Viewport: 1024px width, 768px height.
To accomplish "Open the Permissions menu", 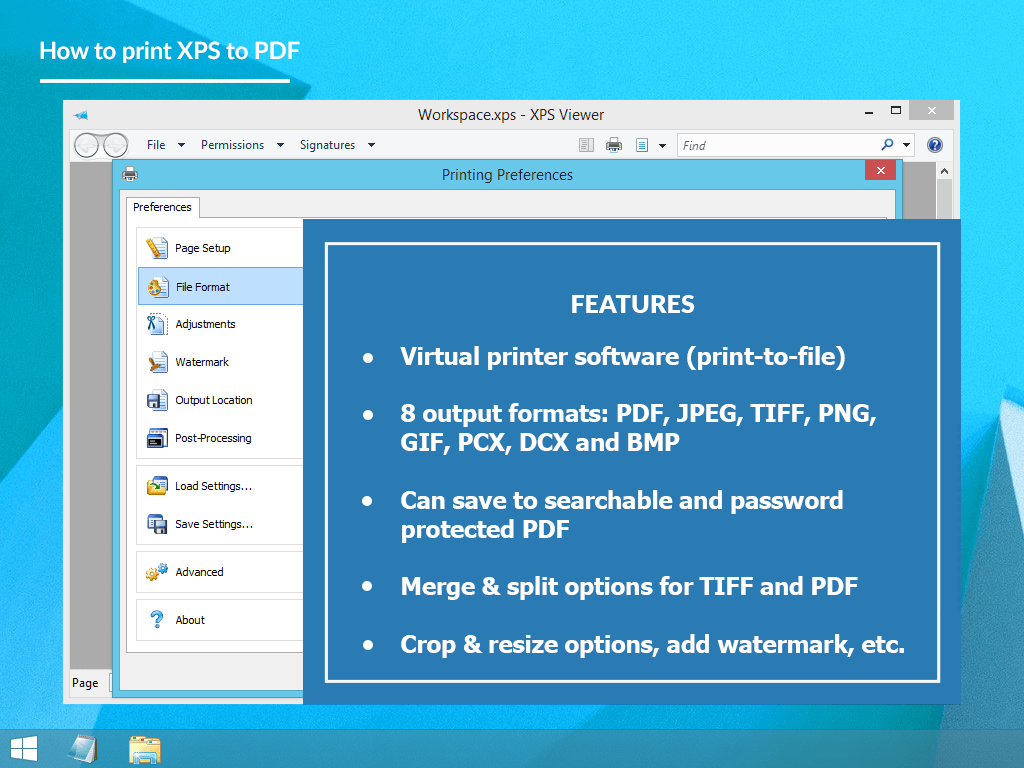I will (232, 145).
